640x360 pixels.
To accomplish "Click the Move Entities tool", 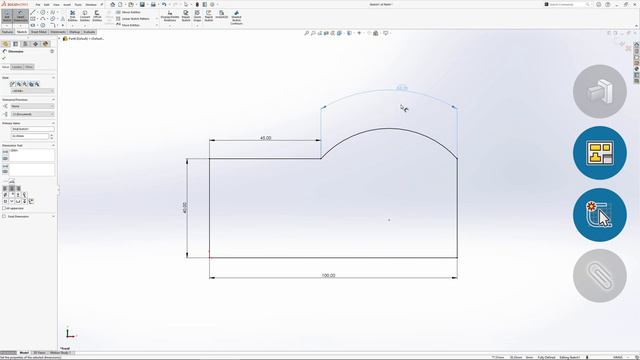I will coord(128,25).
